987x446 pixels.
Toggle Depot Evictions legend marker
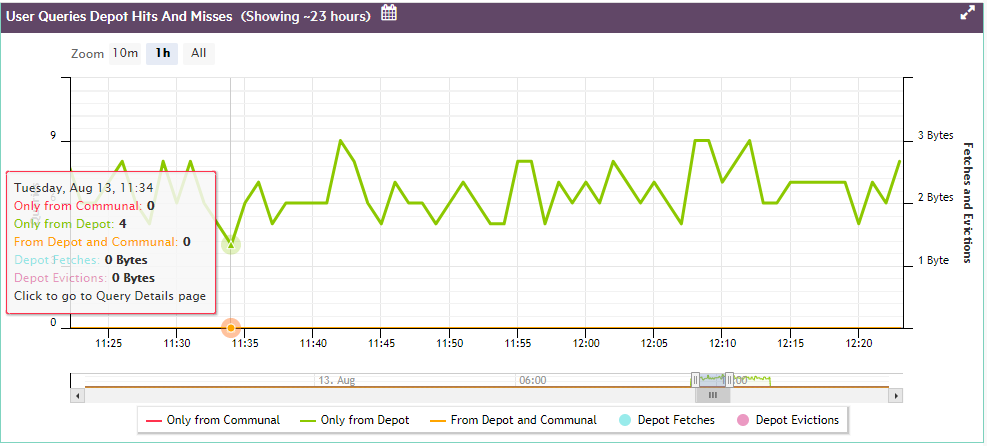point(787,420)
